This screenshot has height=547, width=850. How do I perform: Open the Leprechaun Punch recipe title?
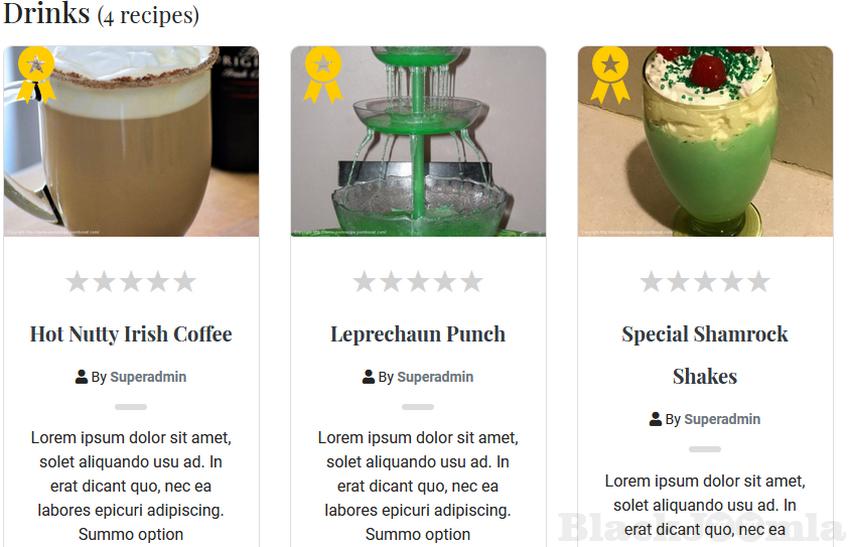(418, 334)
